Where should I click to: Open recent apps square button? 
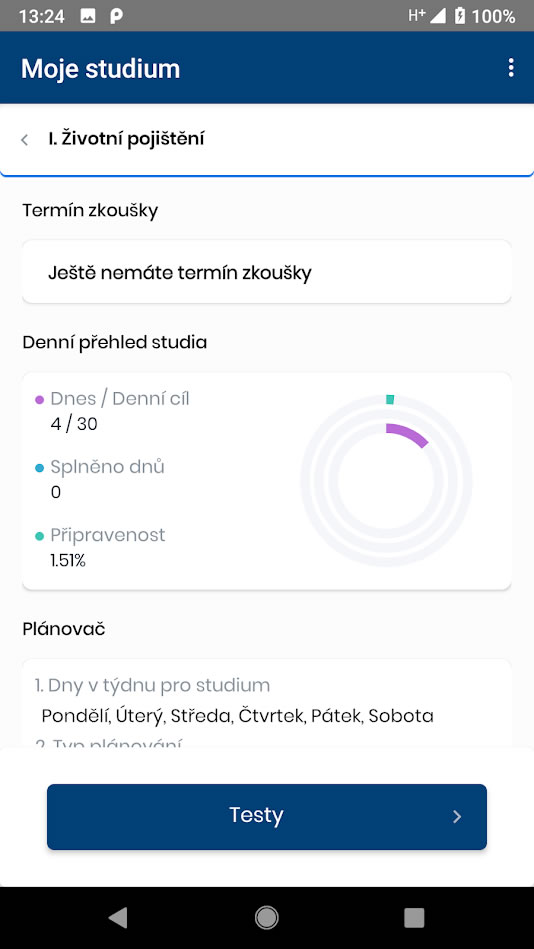coord(414,918)
